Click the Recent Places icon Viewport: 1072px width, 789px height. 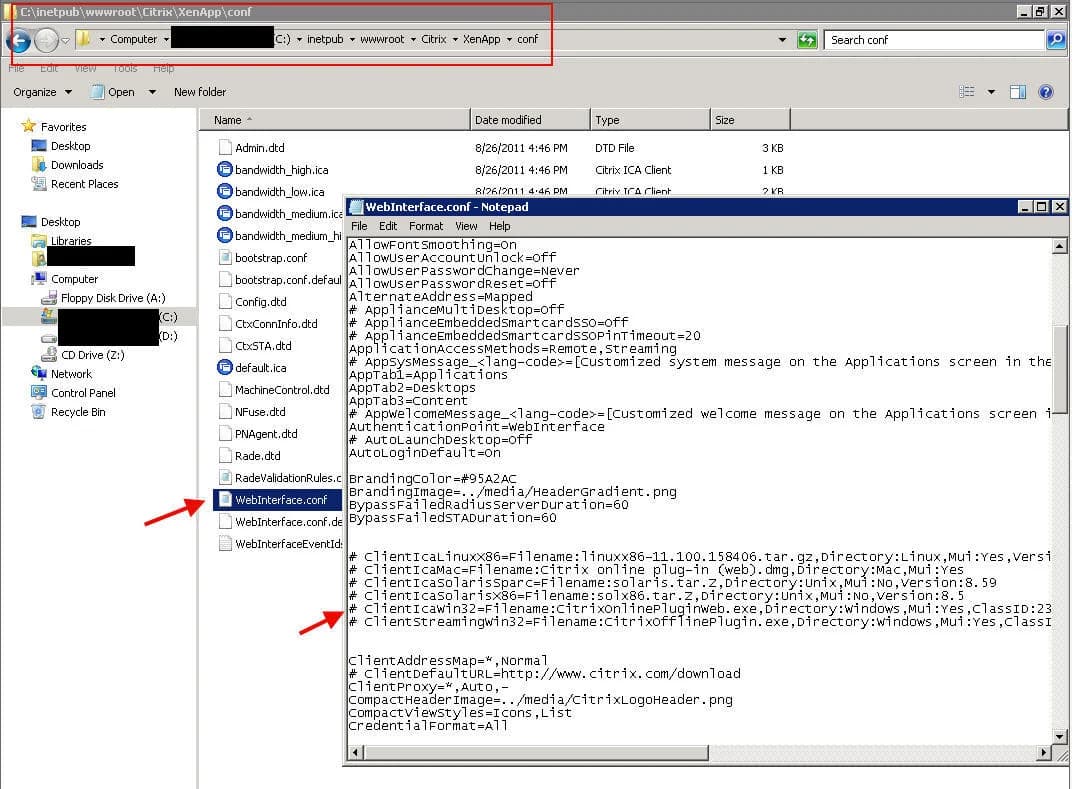(x=39, y=184)
